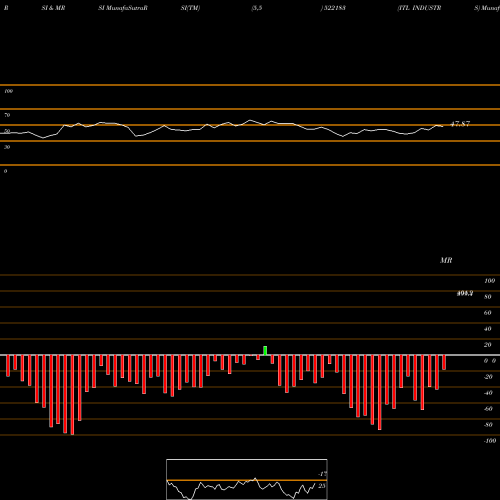The height and width of the screenshot is (500, 500).
Task: Click the stock code 522183 in header
Action: tap(334, 8)
